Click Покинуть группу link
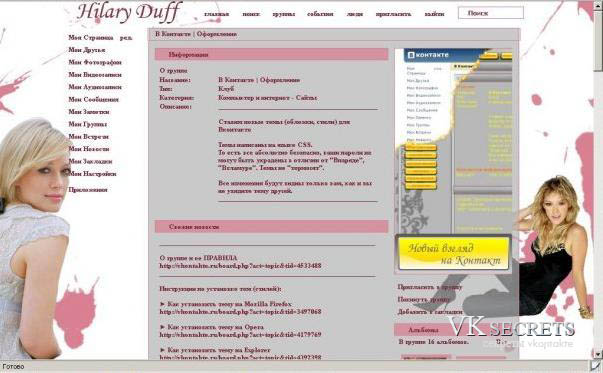Viewport: 603px width, 373px height. tap(423, 299)
